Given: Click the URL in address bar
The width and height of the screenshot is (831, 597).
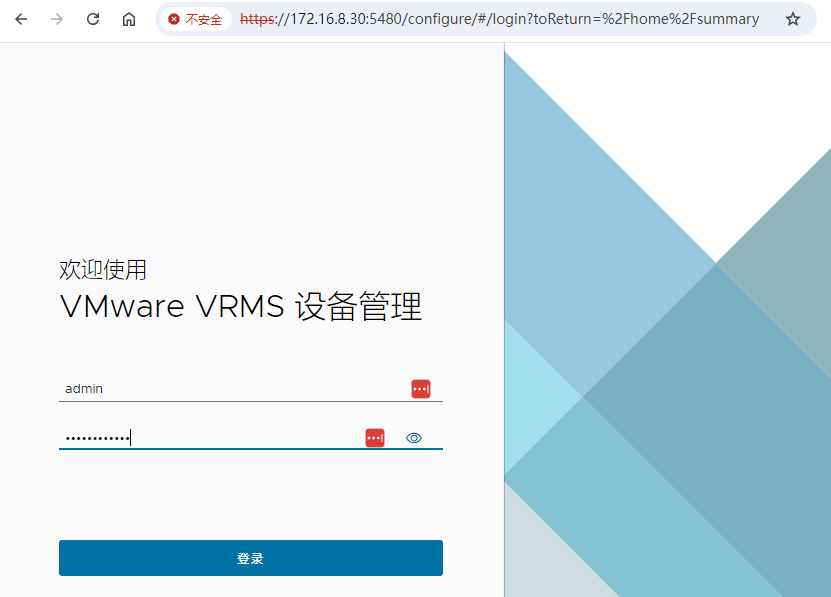Looking at the screenshot, I should pos(499,19).
